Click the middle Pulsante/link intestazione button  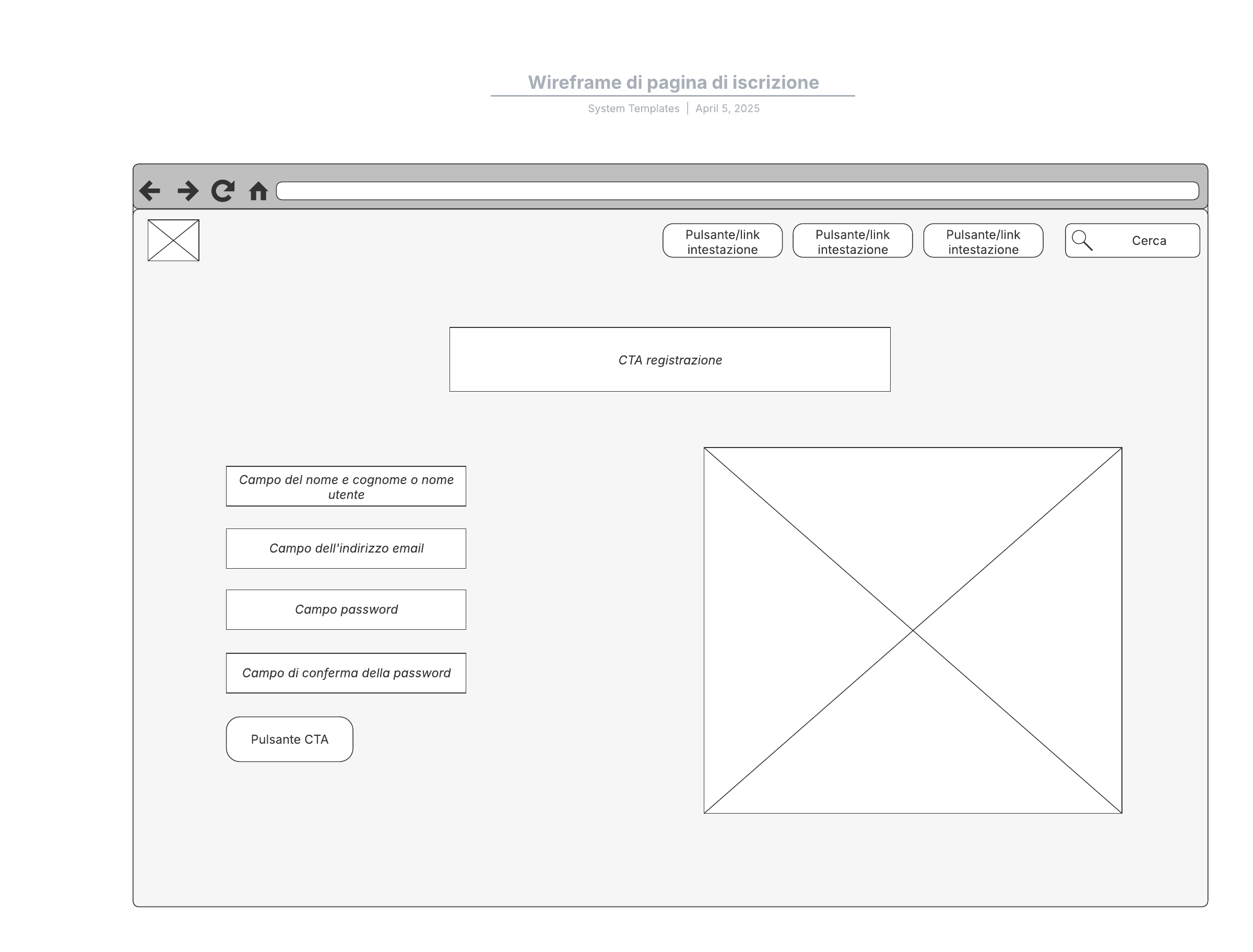pos(853,241)
